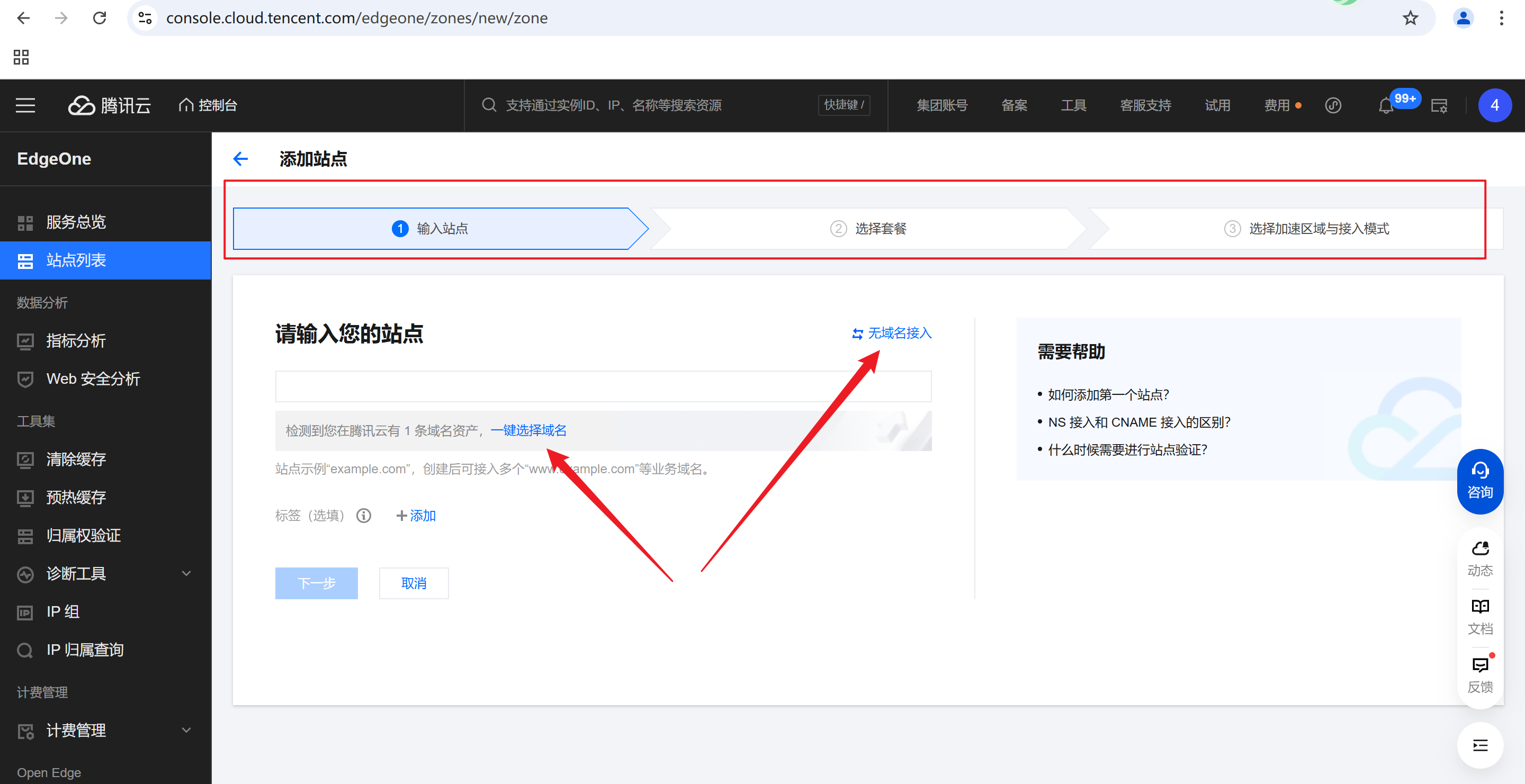Switch to 无域名接入 mode
This screenshot has height=784, width=1525.
pyautogui.click(x=892, y=333)
